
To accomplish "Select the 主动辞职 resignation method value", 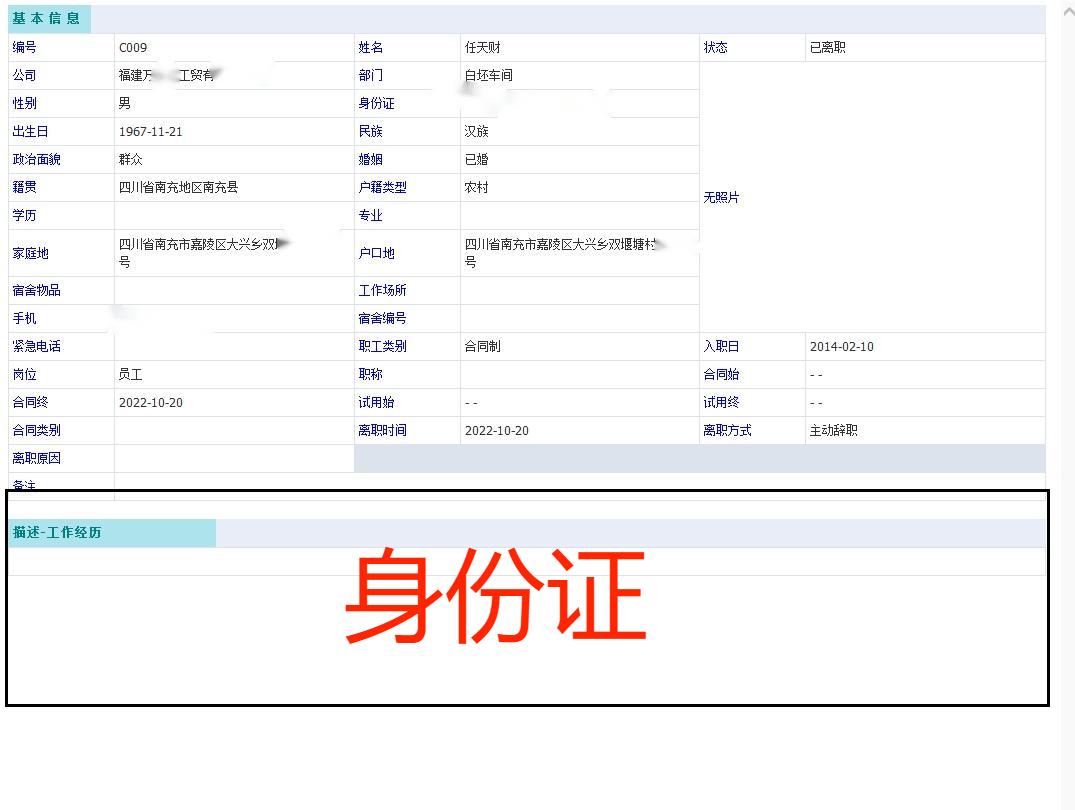I will point(834,431).
